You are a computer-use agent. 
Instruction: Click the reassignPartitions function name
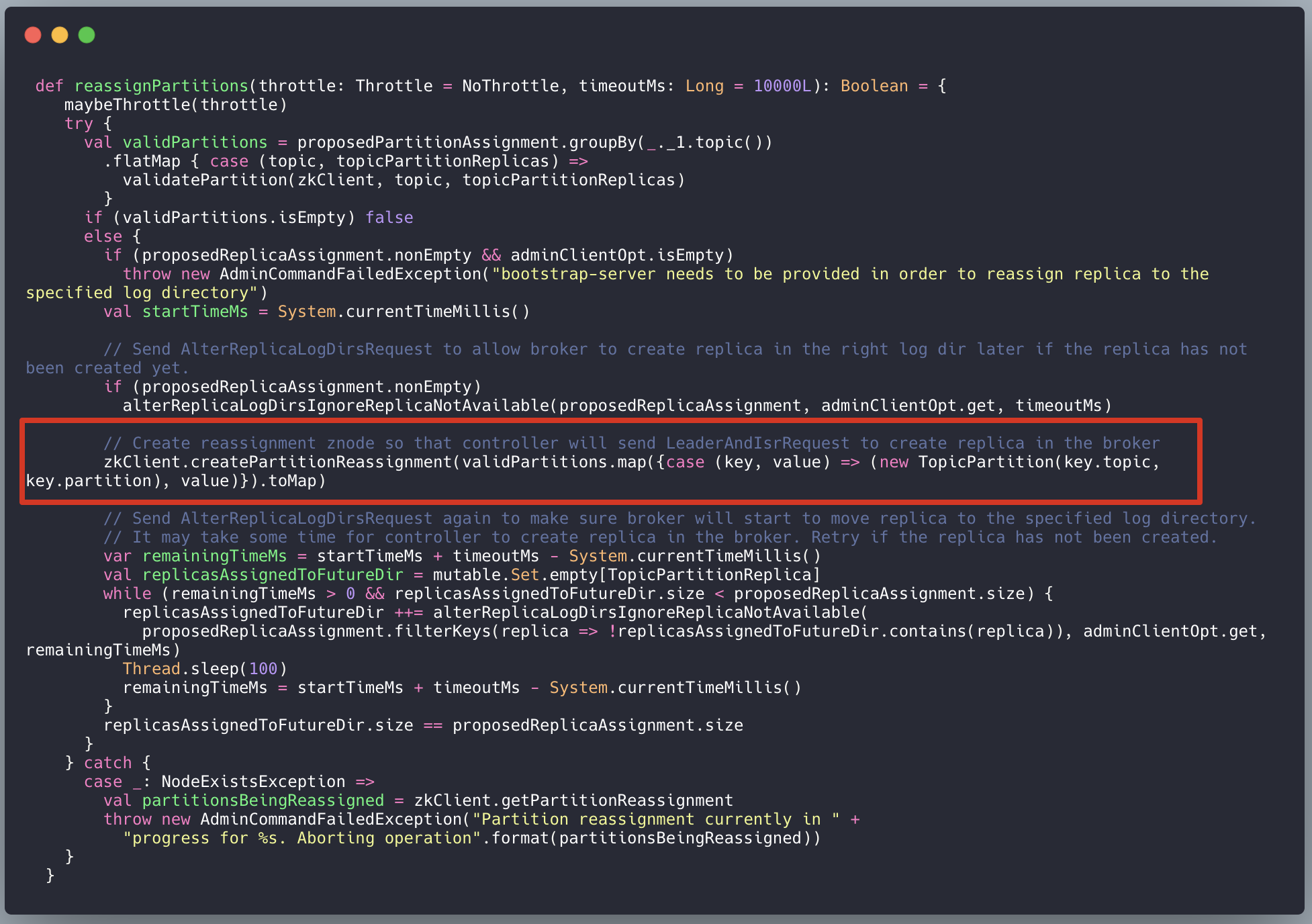(x=161, y=86)
